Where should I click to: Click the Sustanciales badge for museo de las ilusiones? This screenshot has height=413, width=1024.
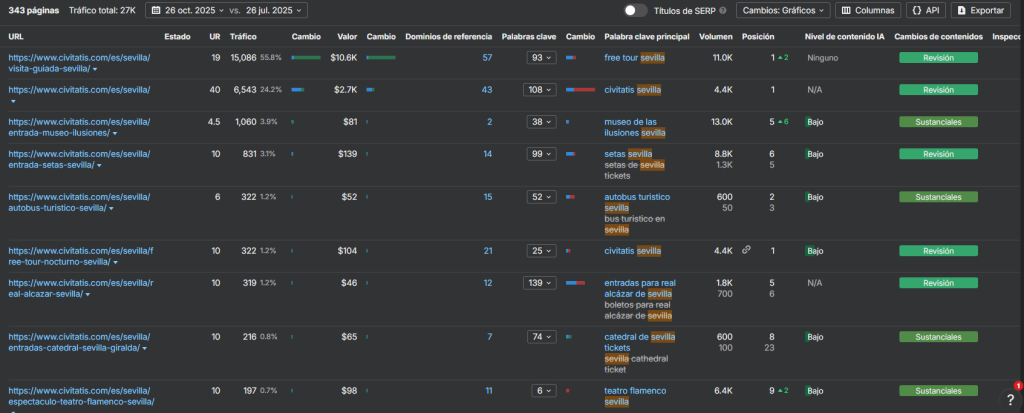(937, 122)
